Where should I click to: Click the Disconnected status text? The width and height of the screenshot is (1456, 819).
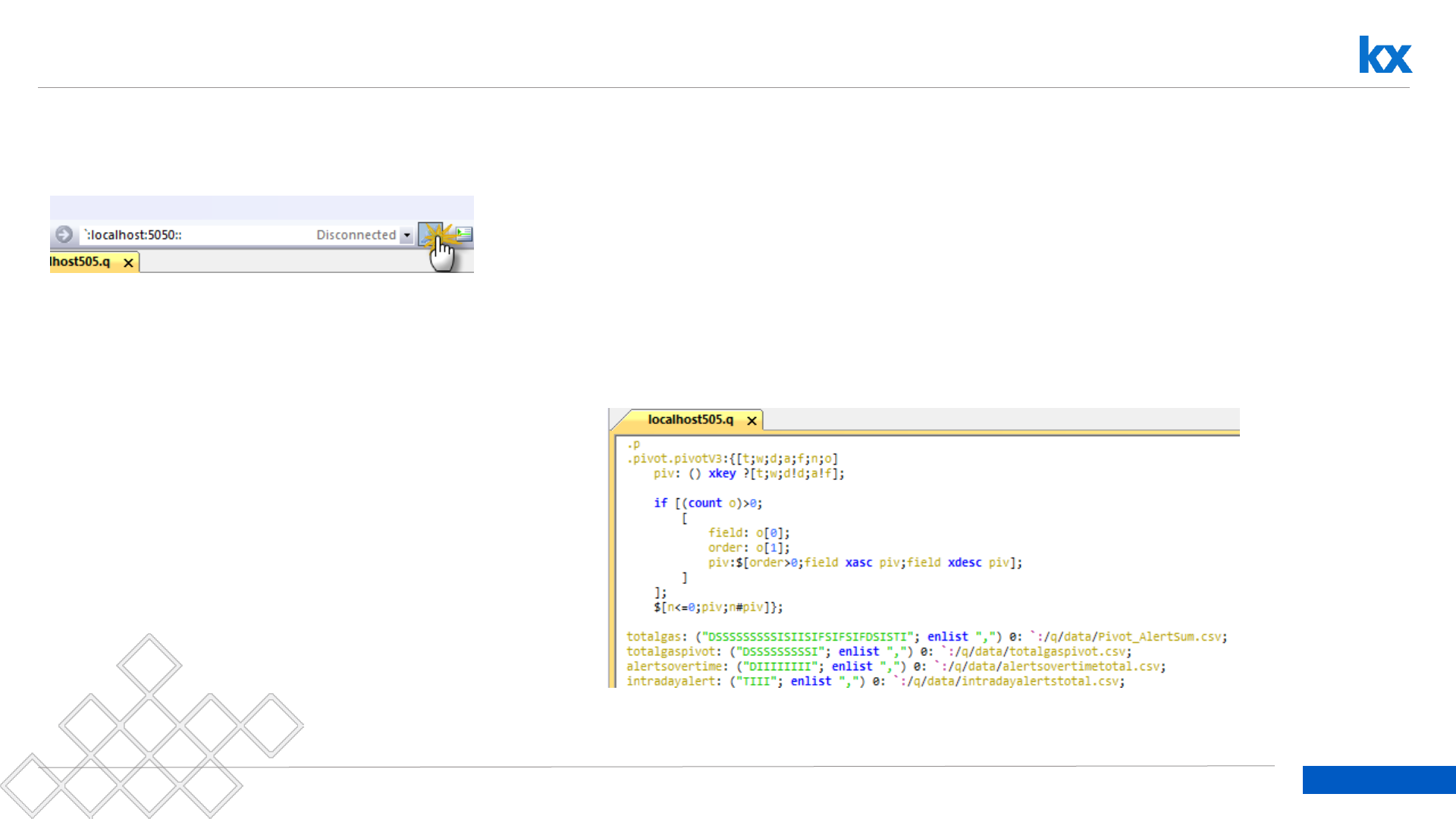pos(356,235)
